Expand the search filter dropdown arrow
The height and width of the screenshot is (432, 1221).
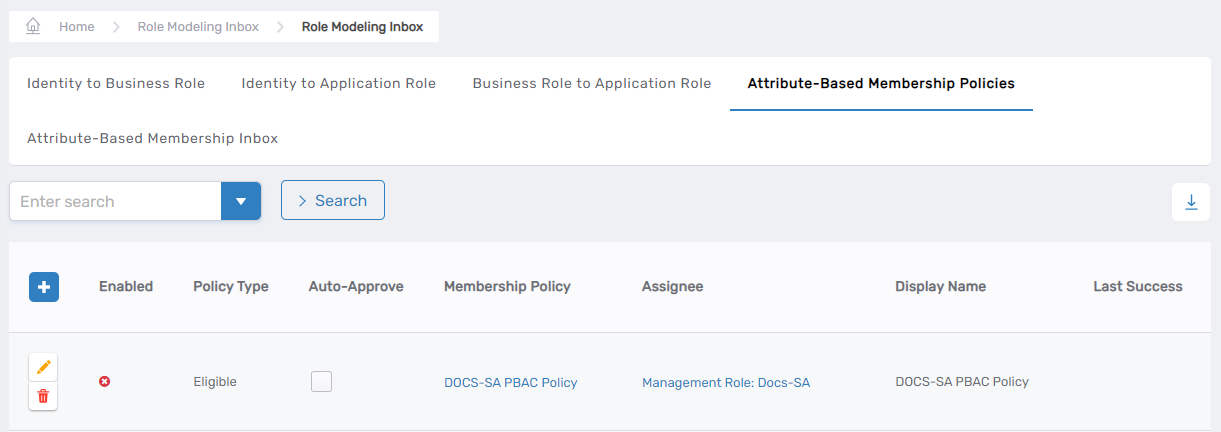pos(240,201)
